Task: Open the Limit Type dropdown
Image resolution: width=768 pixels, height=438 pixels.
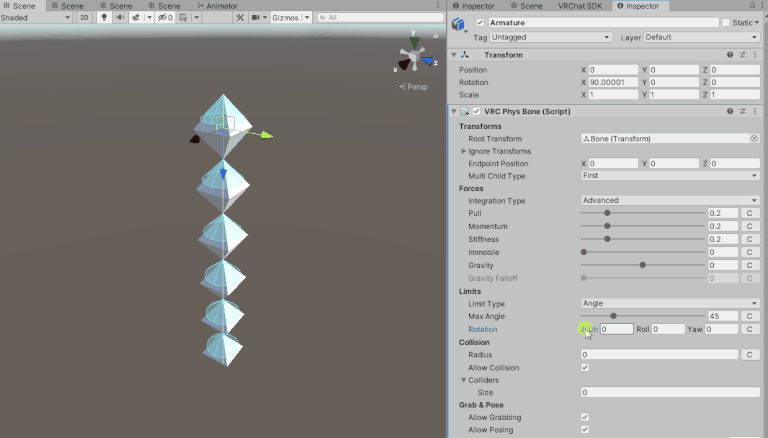Action: tap(669, 303)
